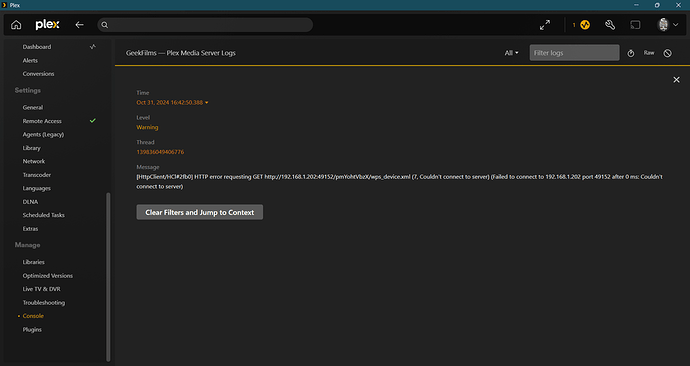Click the activity pulse icon beside Dashboard
Screen dimensions: 690x366
coord(92,47)
